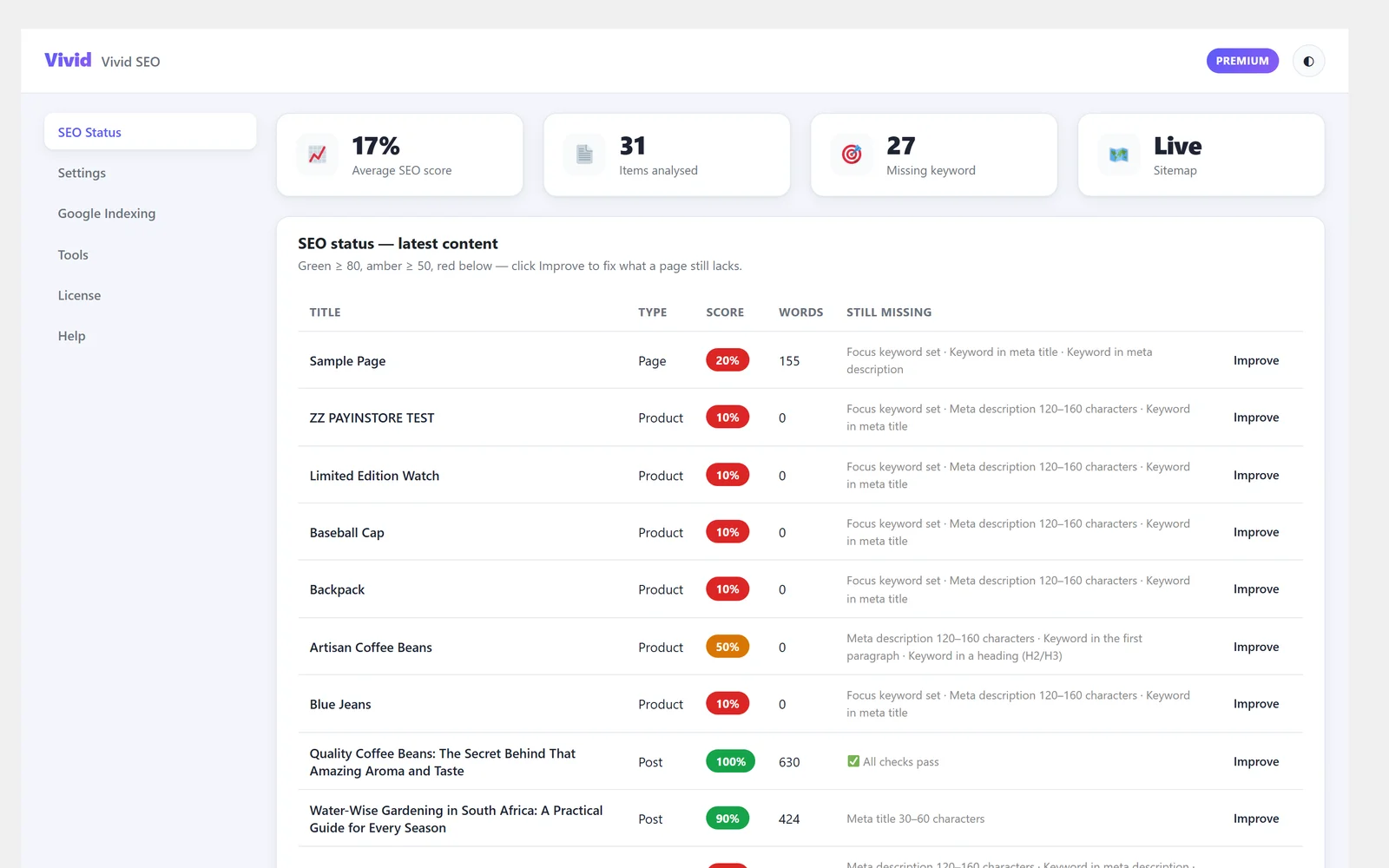Improve the Blue Jeans product
Image resolution: width=1389 pixels, height=868 pixels.
click(1256, 704)
